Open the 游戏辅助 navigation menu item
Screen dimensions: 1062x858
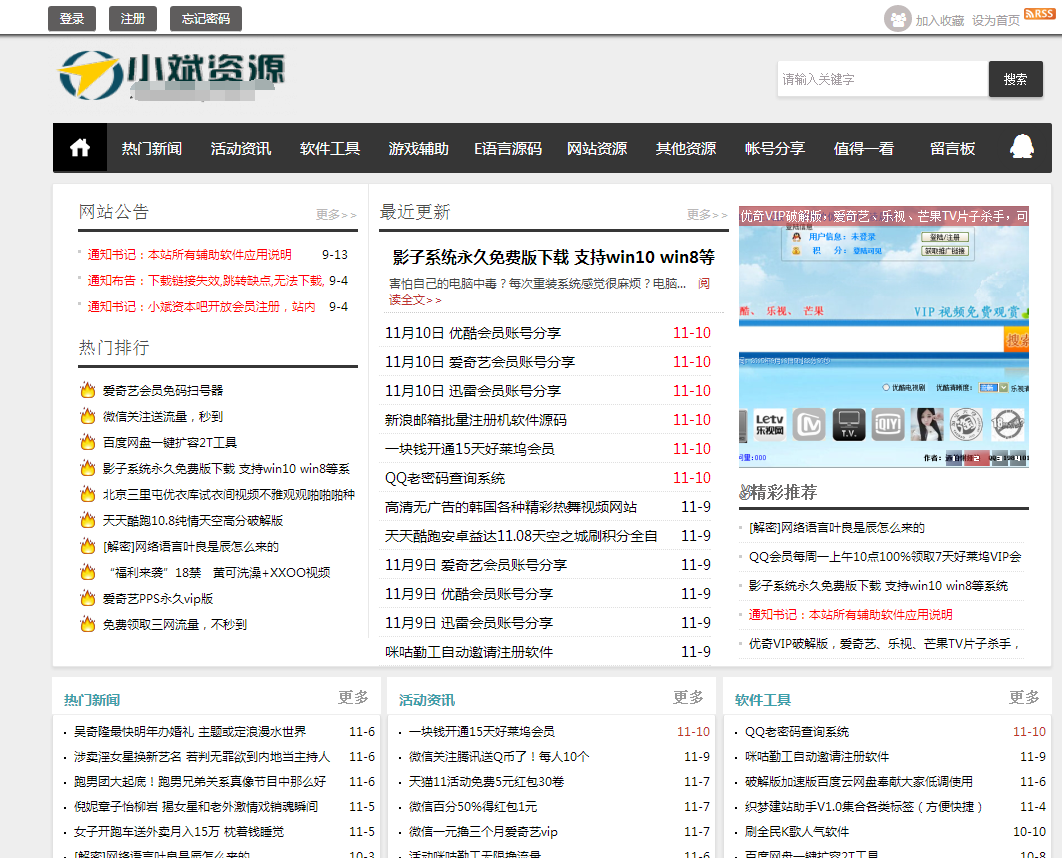(x=418, y=148)
